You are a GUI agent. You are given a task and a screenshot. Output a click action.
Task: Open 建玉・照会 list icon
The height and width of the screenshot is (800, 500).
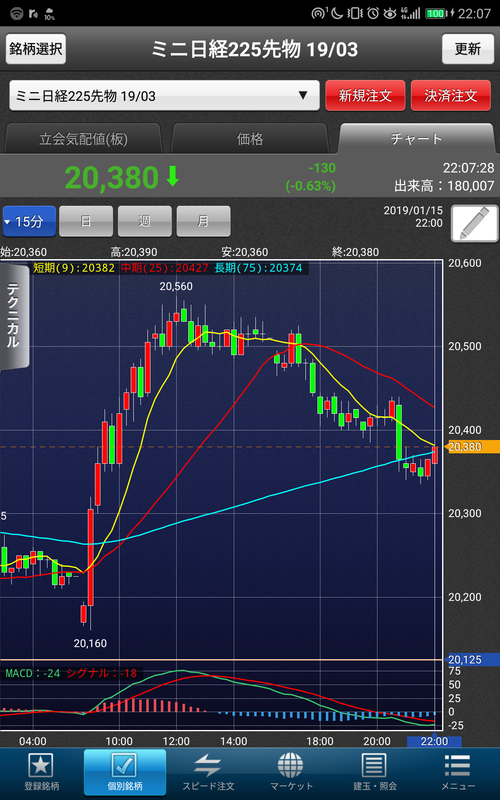(374, 765)
